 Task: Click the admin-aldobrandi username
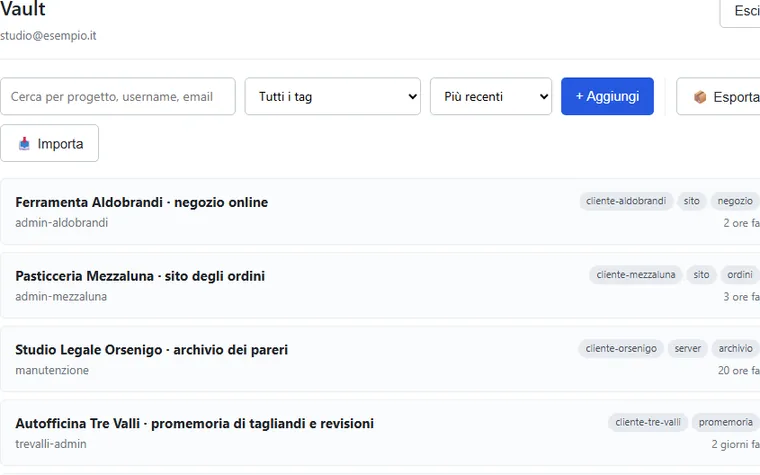(62, 223)
